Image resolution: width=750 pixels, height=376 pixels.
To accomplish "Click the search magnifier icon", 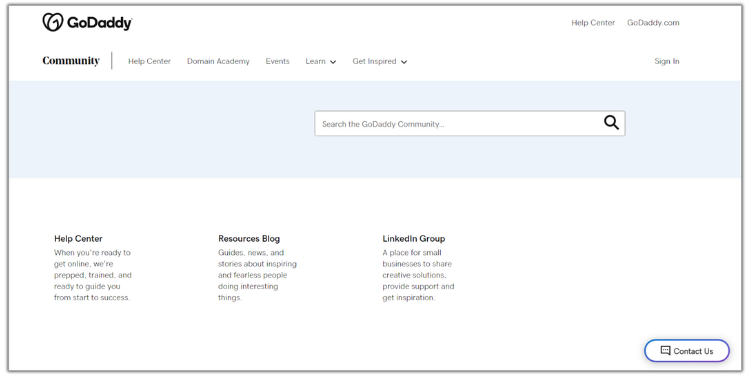I will 611,122.
